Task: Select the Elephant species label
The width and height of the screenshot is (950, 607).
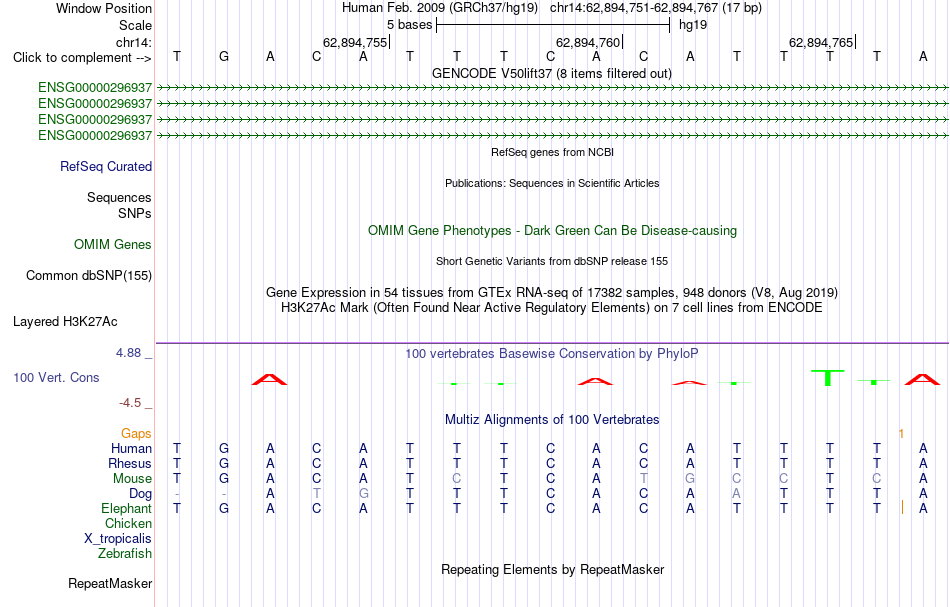Action: (x=127, y=509)
